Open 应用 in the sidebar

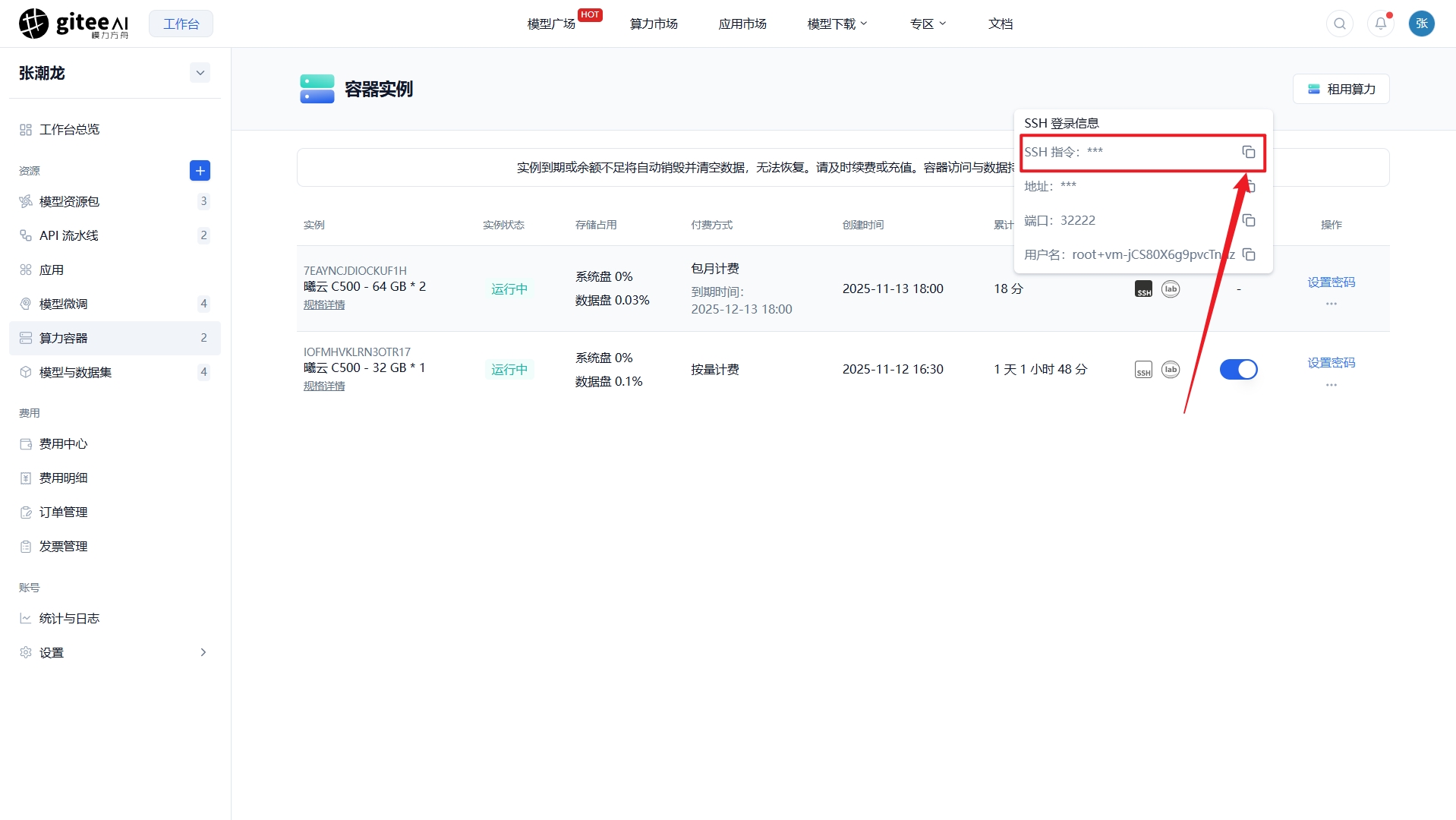(115, 270)
